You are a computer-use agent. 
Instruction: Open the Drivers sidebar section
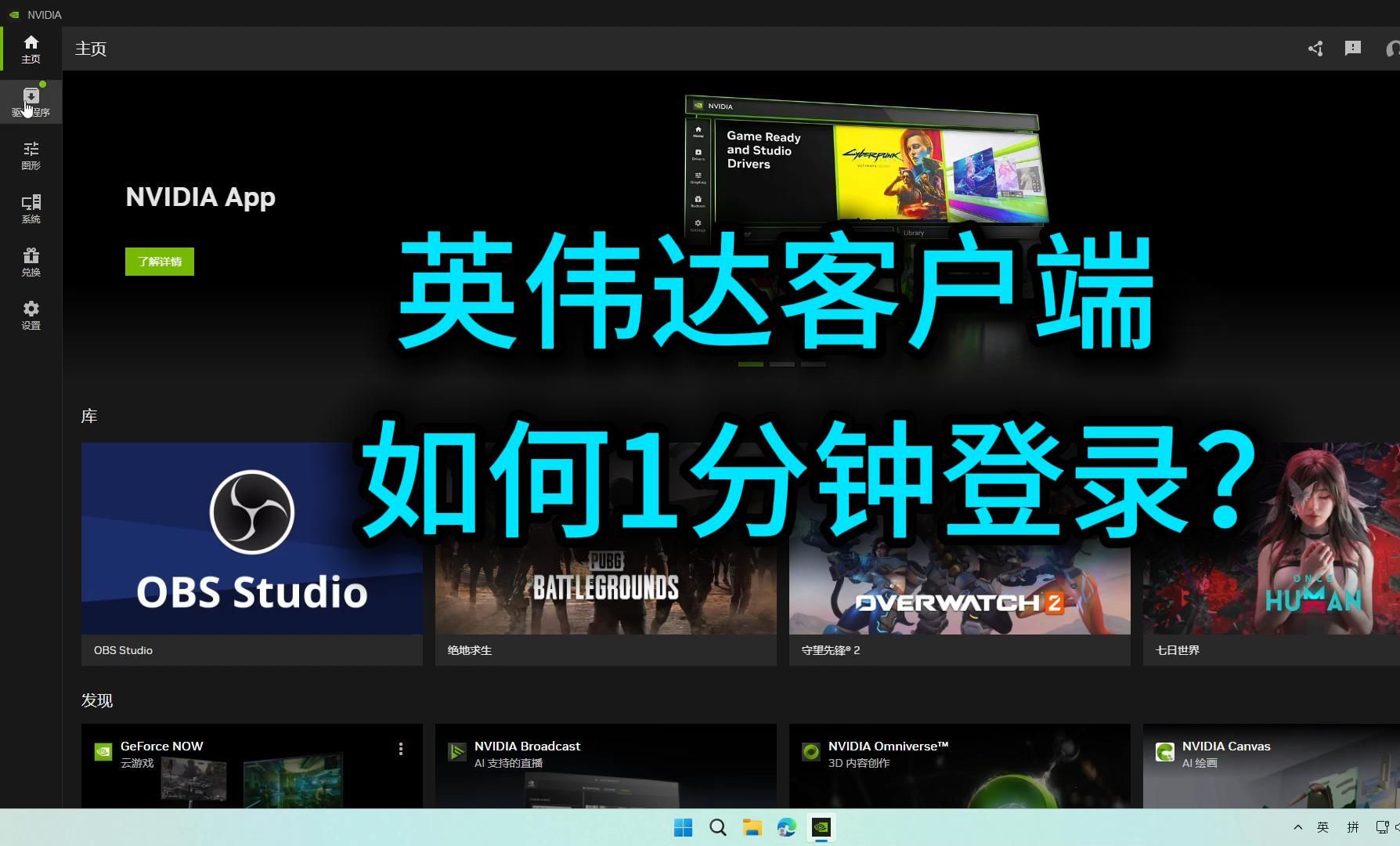coord(31,102)
